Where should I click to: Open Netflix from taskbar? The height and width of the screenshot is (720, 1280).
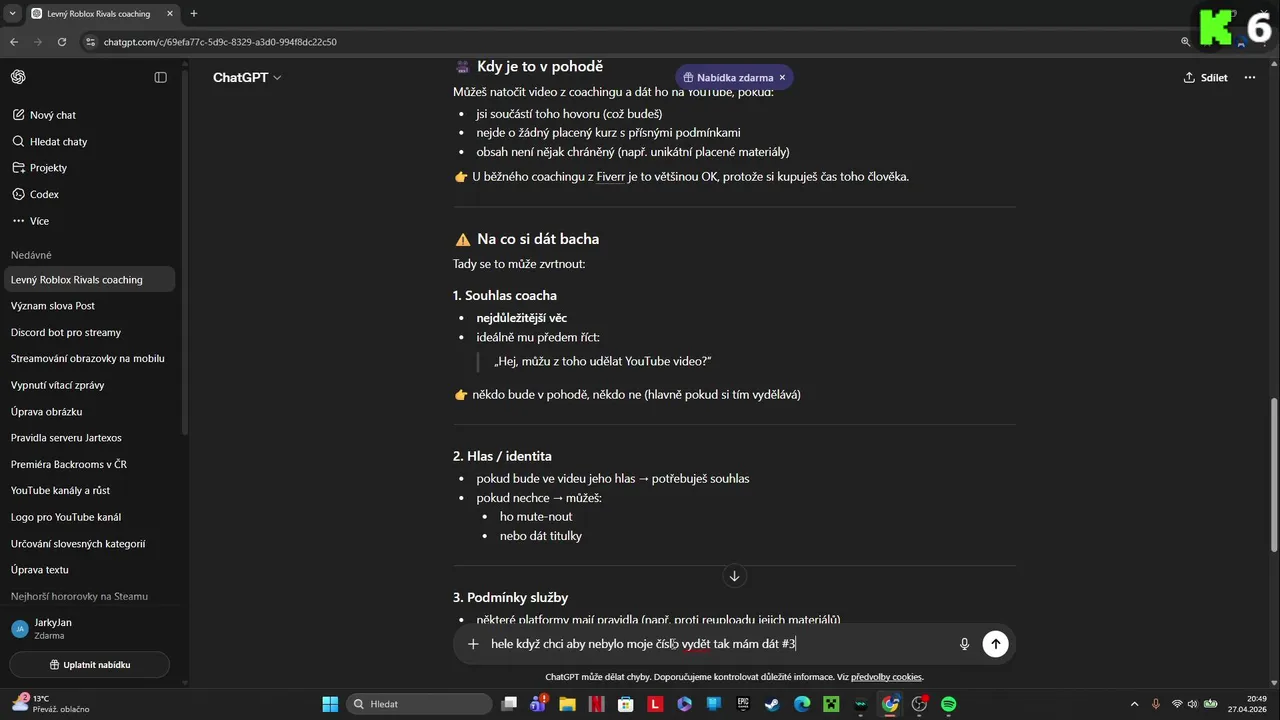tap(597, 704)
